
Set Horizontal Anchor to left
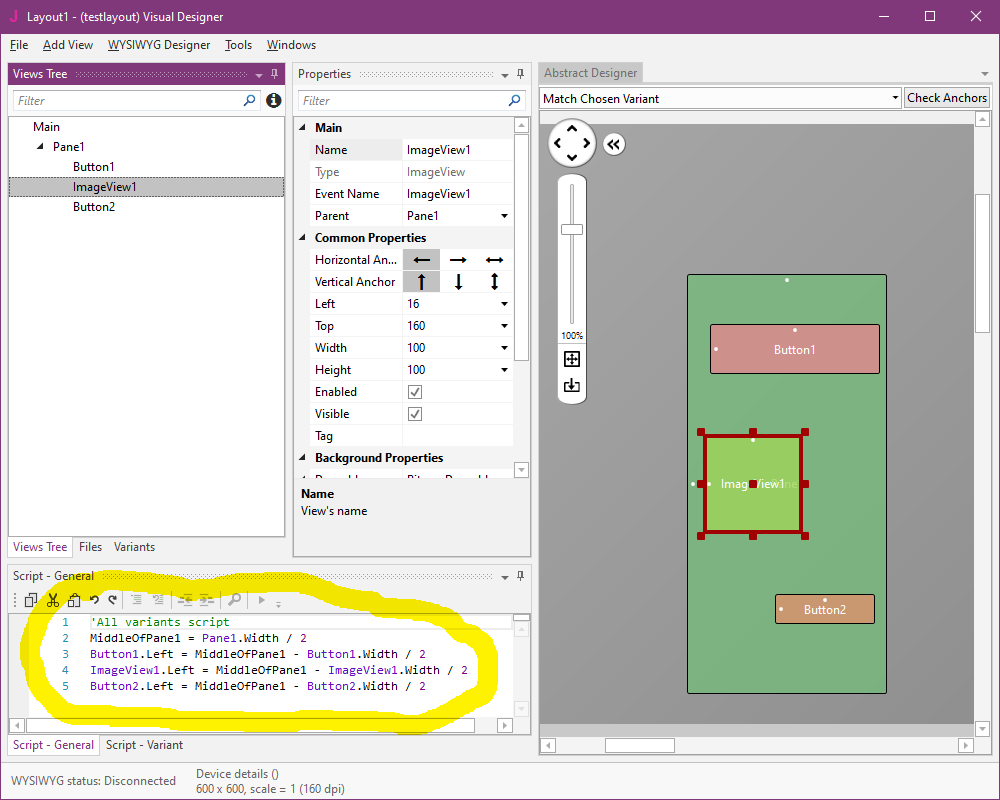[422, 260]
